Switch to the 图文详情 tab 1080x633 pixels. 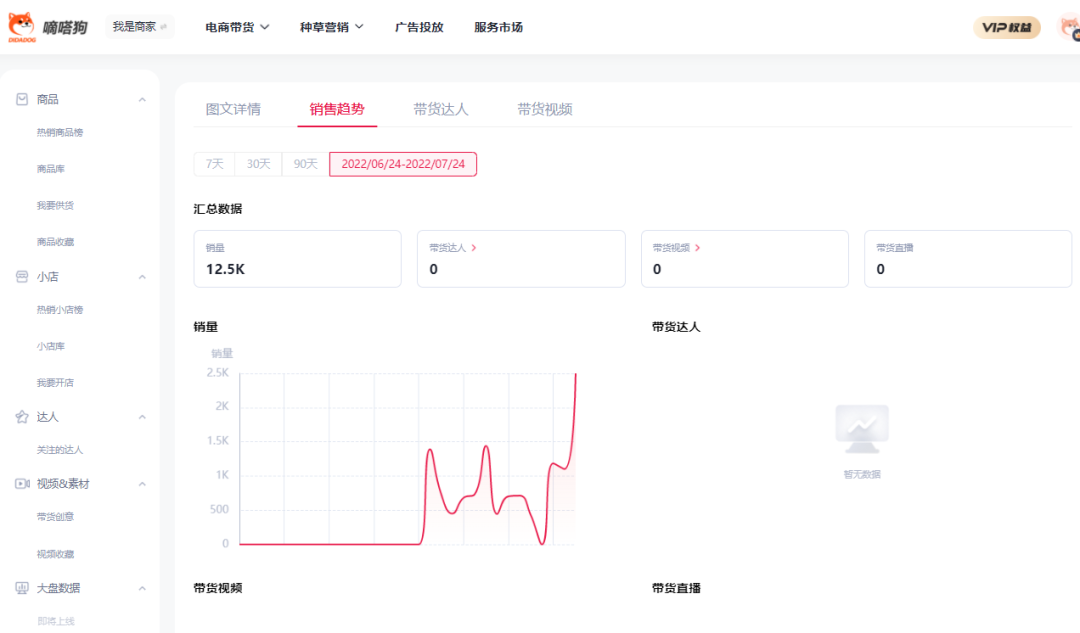point(233,109)
